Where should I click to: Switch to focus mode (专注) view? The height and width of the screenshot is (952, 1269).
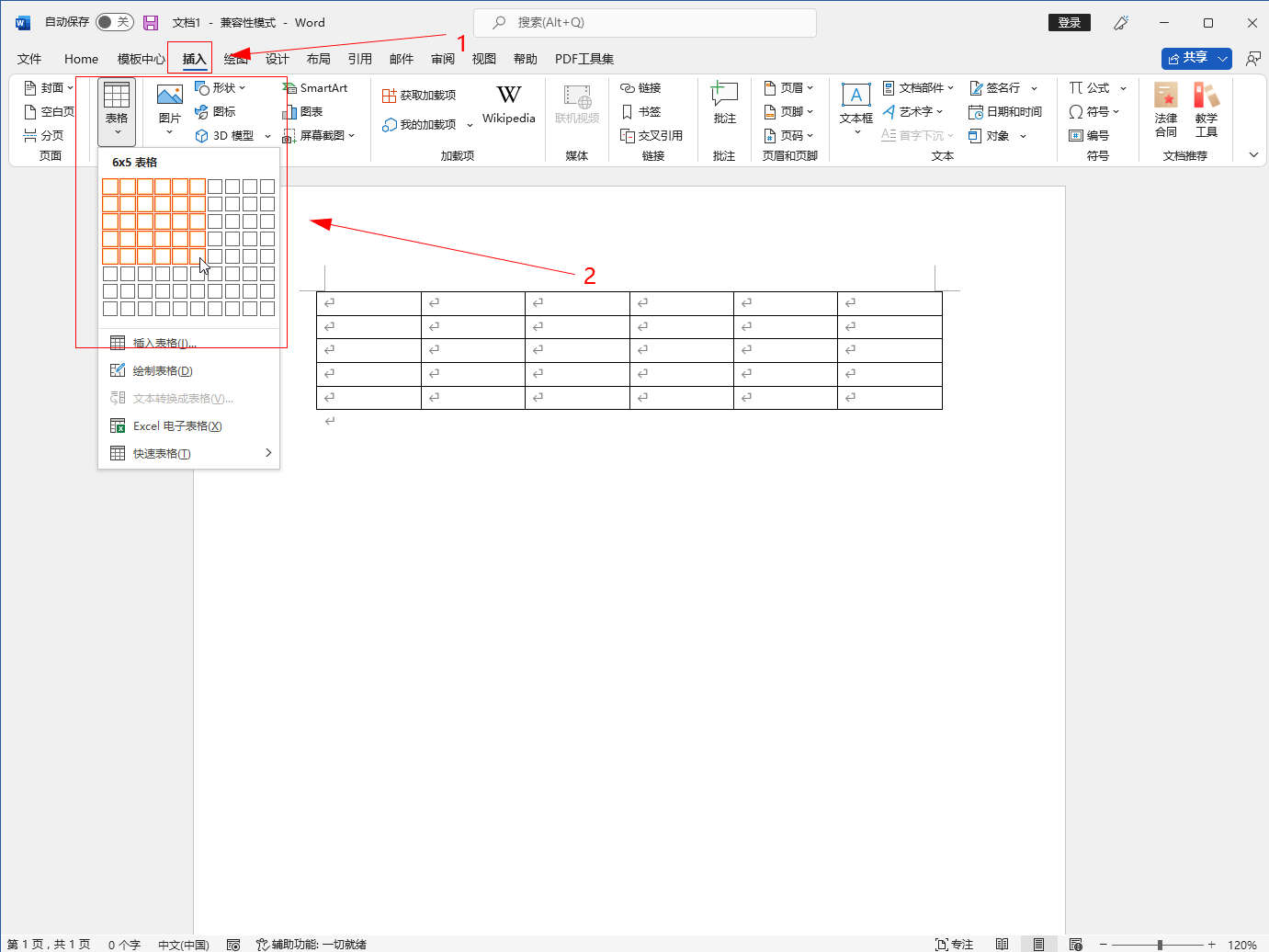(954, 944)
